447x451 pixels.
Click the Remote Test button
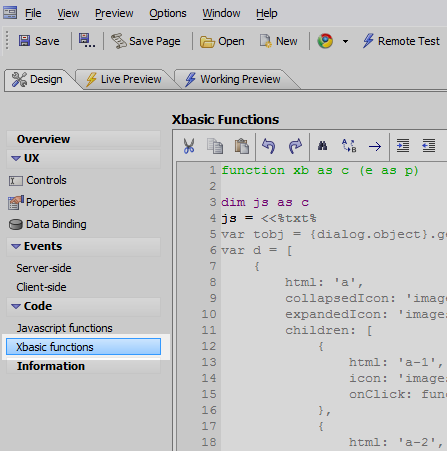[401, 41]
